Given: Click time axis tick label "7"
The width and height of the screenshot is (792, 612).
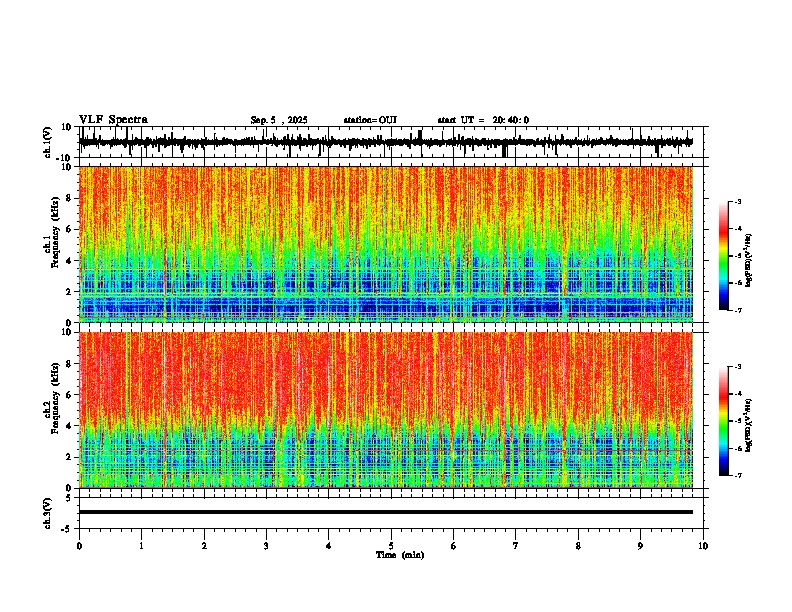Looking at the screenshot, I should 516,546.
